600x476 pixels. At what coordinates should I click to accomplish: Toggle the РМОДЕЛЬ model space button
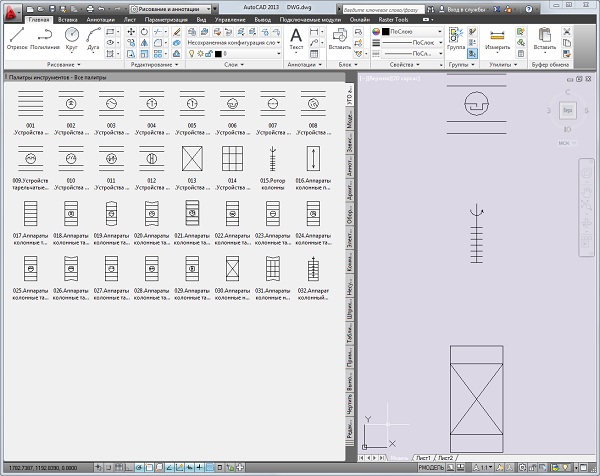coord(430,468)
